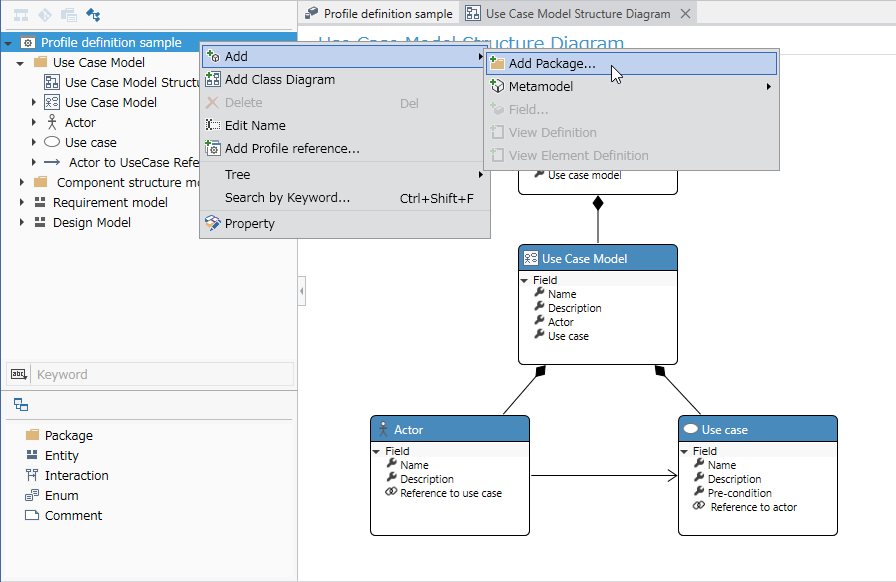896x582 pixels.
Task: Select Reference to use case field in Actor
Action: click(451, 493)
